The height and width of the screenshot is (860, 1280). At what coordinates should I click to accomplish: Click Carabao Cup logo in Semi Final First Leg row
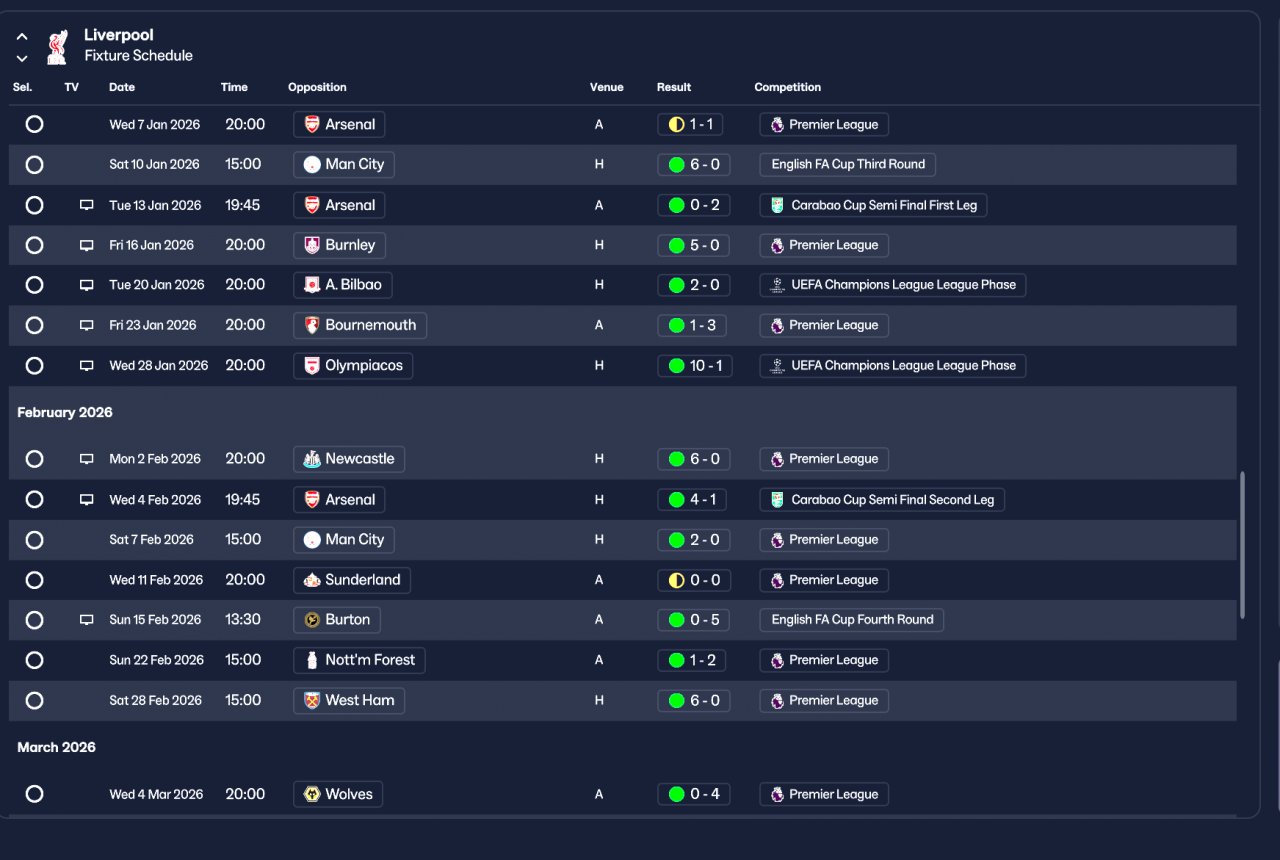point(777,205)
